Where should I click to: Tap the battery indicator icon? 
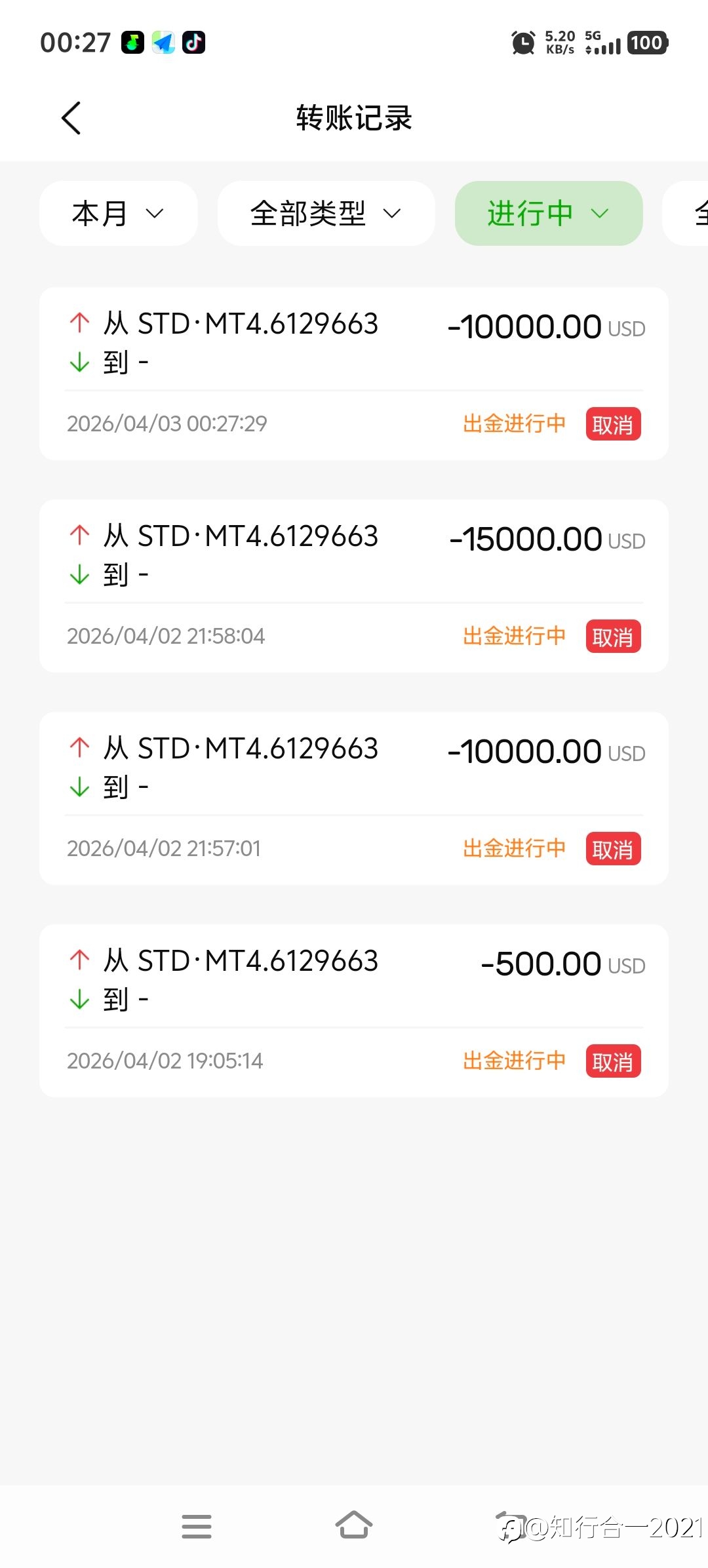tap(647, 43)
